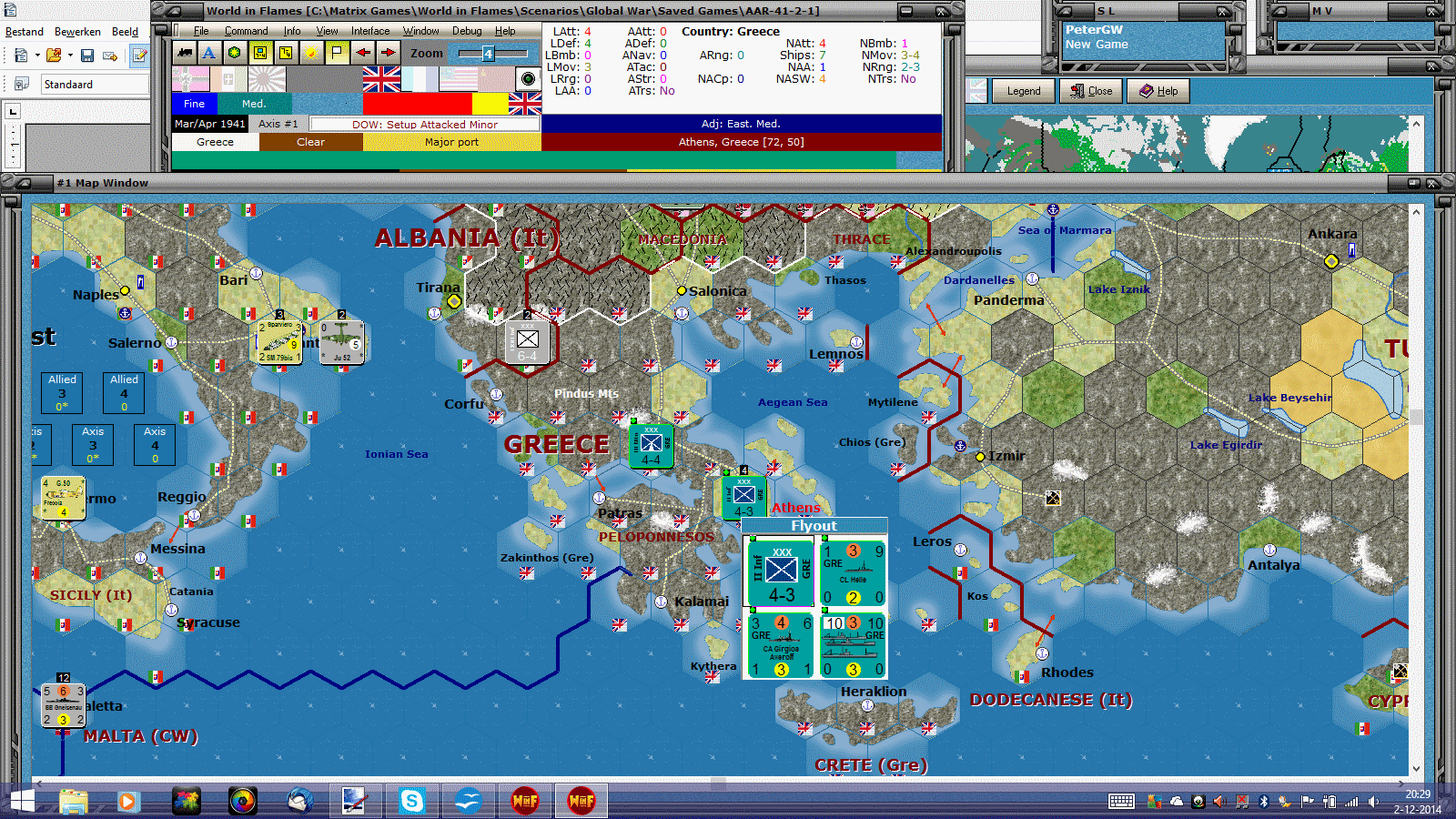Click the red right arrow icon

(x=388, y=53)
